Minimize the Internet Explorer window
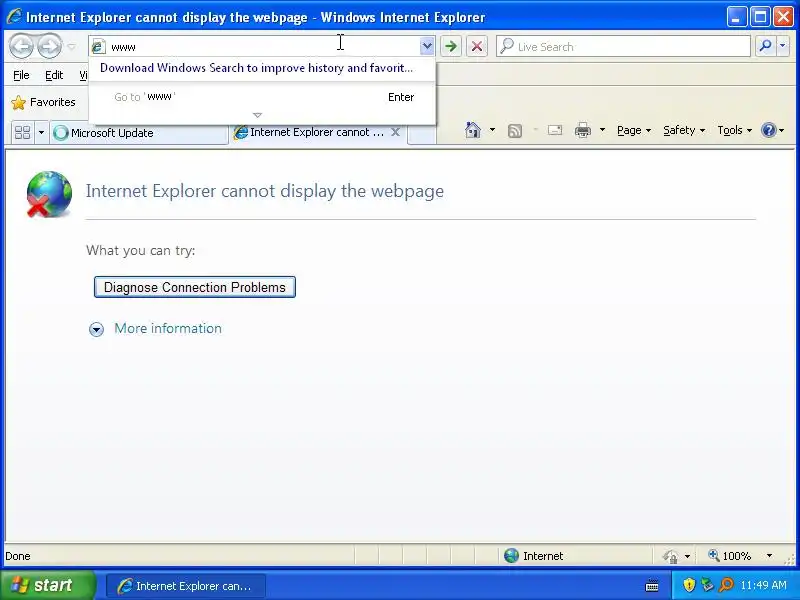Image resolution: width=800 pixels, height=600 pixels. coord(736,17)
